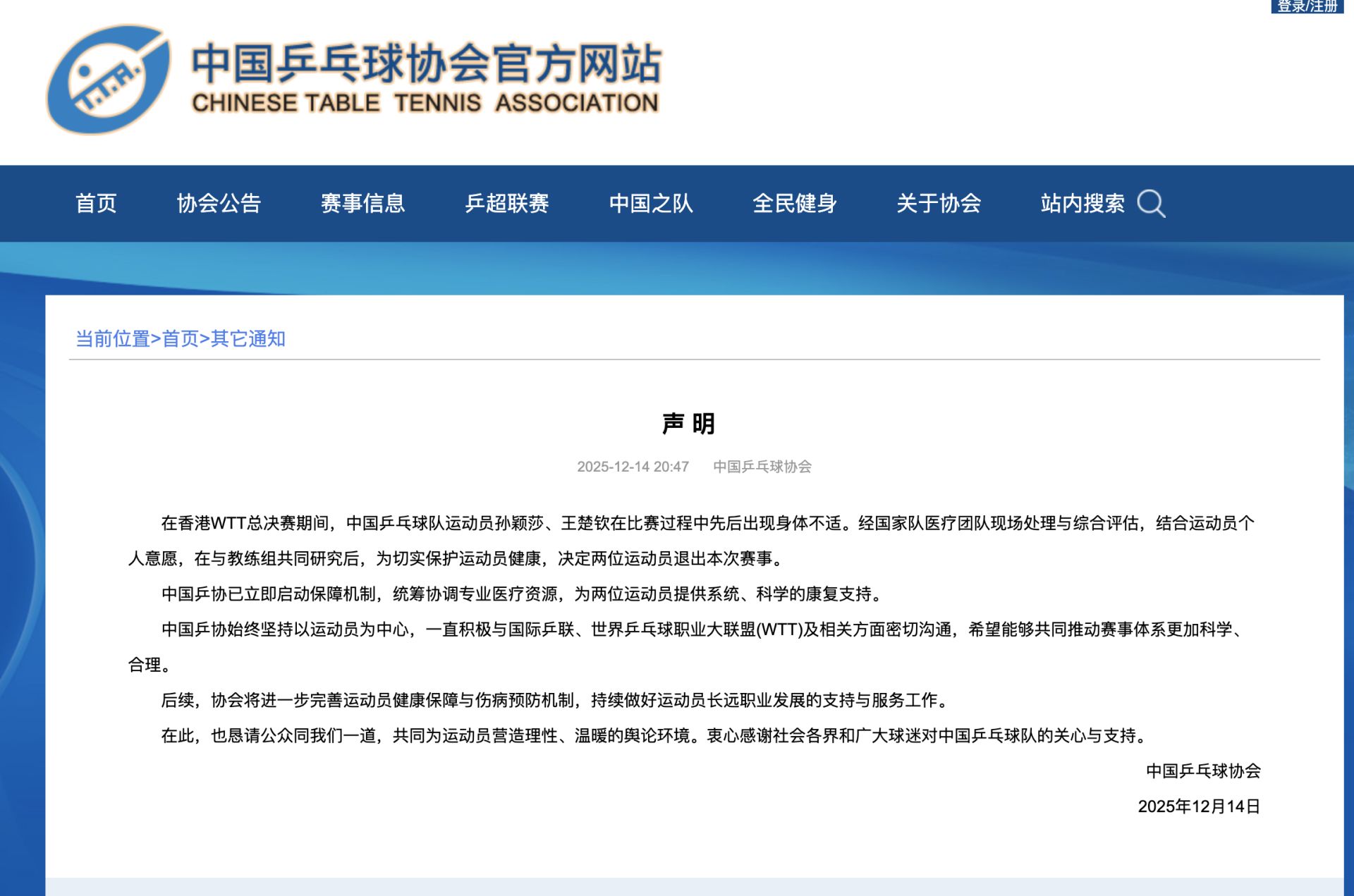Viewport: 1354px width, 896px height.
Task: Select 关于协会 in the navigation bar
Action: 939,204
